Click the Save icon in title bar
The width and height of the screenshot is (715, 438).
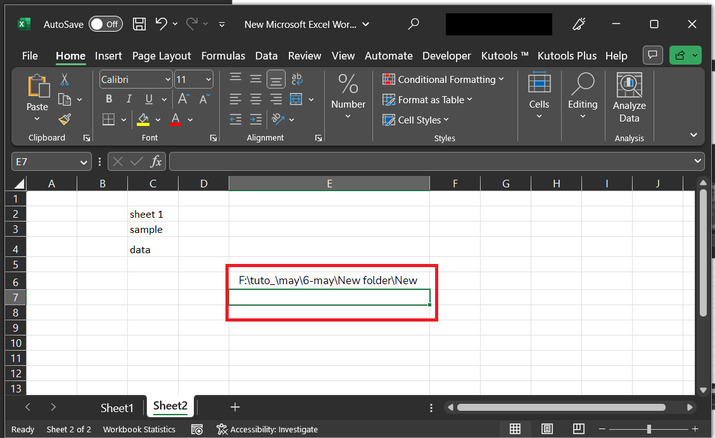coord(139,23)
